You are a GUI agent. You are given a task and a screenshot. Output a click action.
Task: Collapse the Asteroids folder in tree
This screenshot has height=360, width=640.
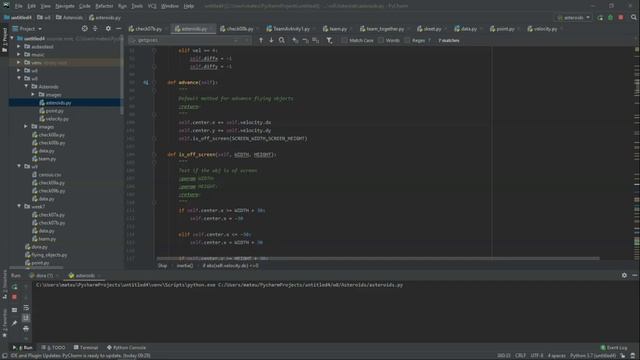coord(26,87)
